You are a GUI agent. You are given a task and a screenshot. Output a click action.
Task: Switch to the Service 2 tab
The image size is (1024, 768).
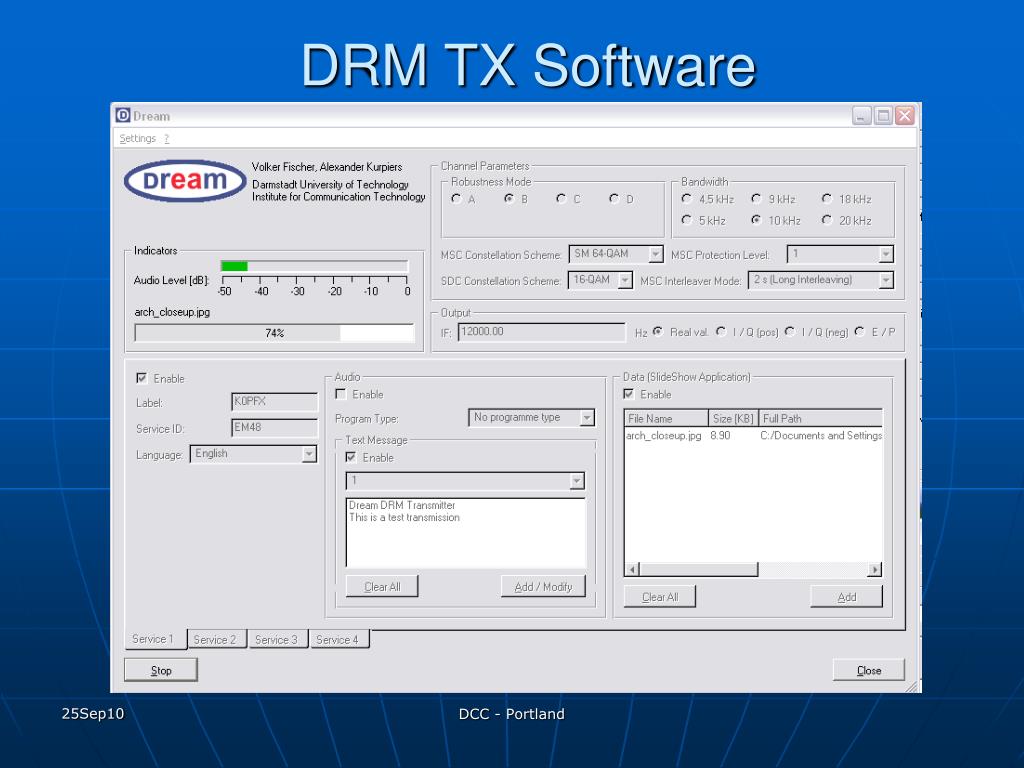pos(215,639)
